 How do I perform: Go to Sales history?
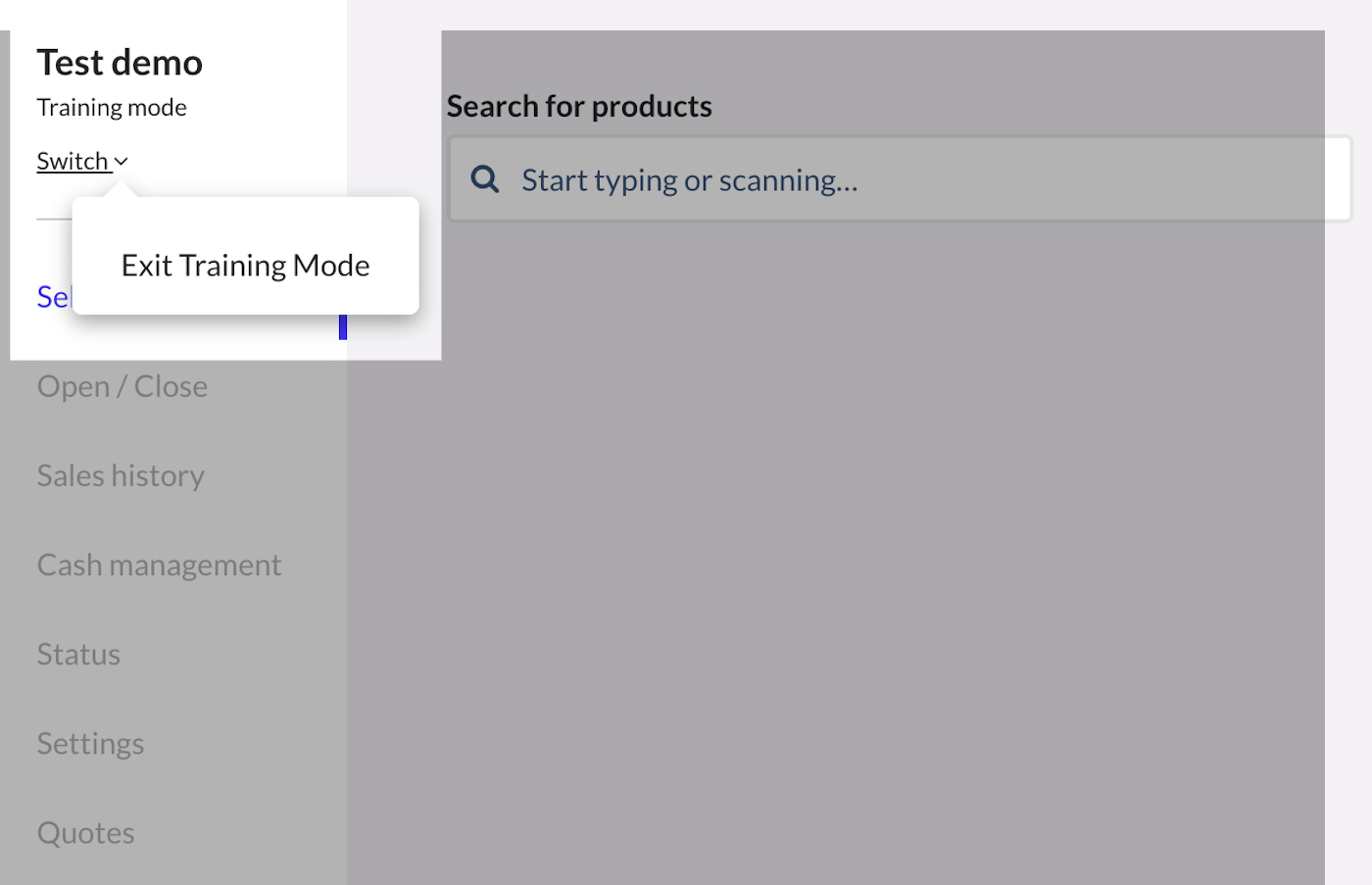click(121, 475)
